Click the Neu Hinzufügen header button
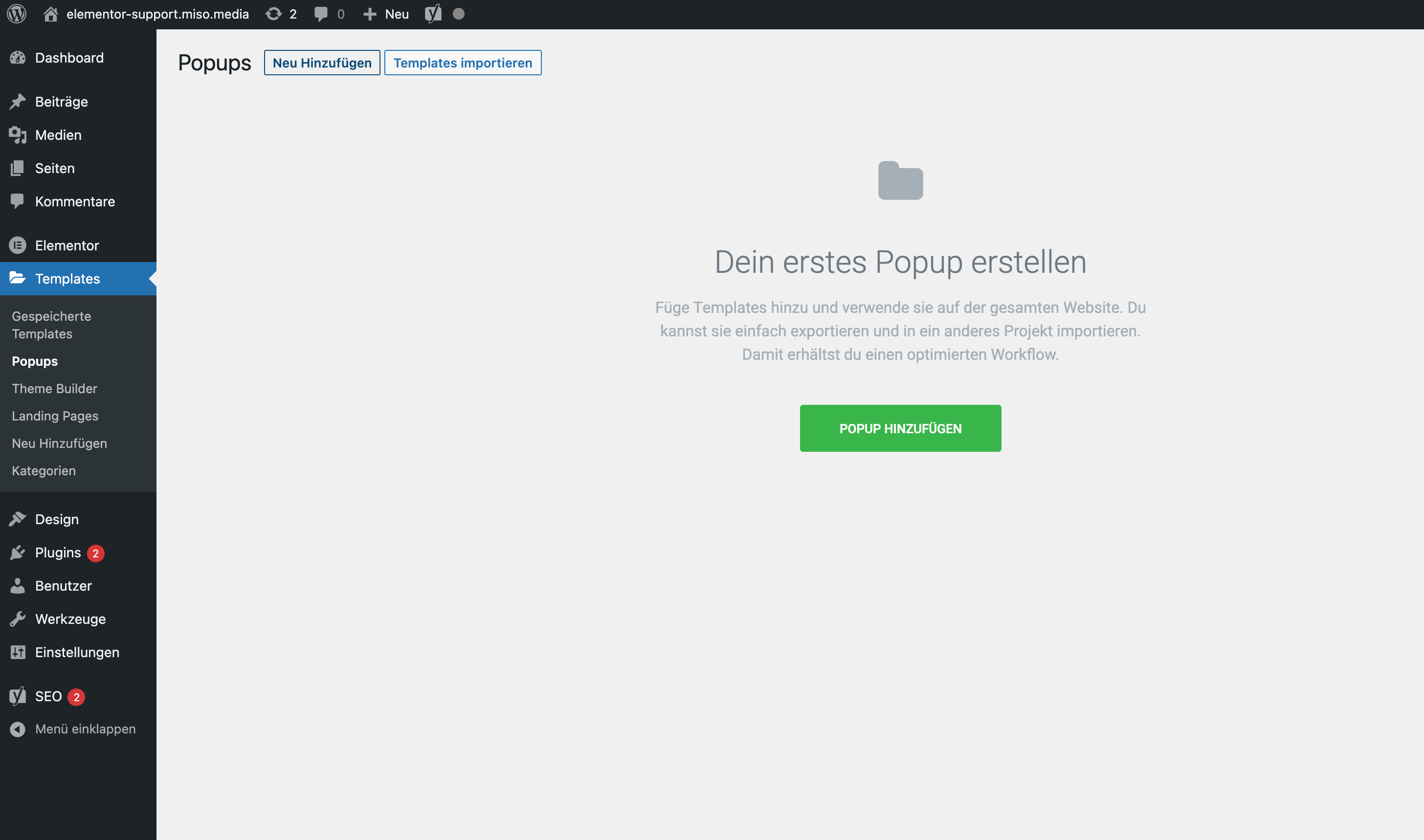This screenshot has height=840, width=1424. 322,63
